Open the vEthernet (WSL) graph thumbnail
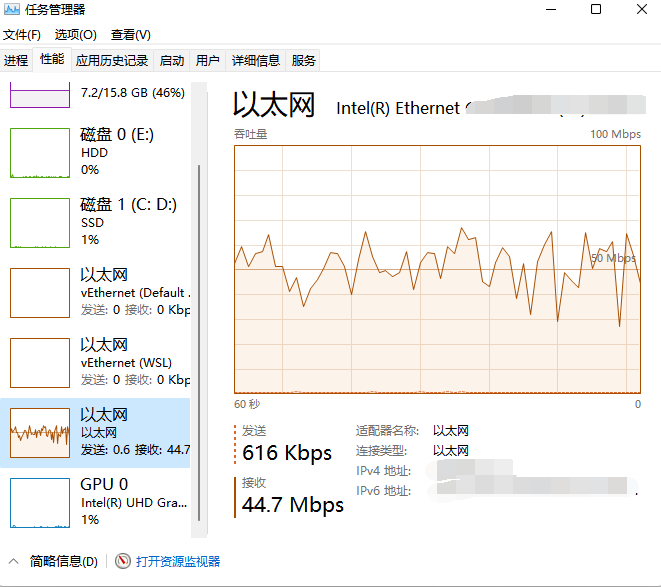The height and width of the screenshot is (587, 661). click(x=40, y=362)
